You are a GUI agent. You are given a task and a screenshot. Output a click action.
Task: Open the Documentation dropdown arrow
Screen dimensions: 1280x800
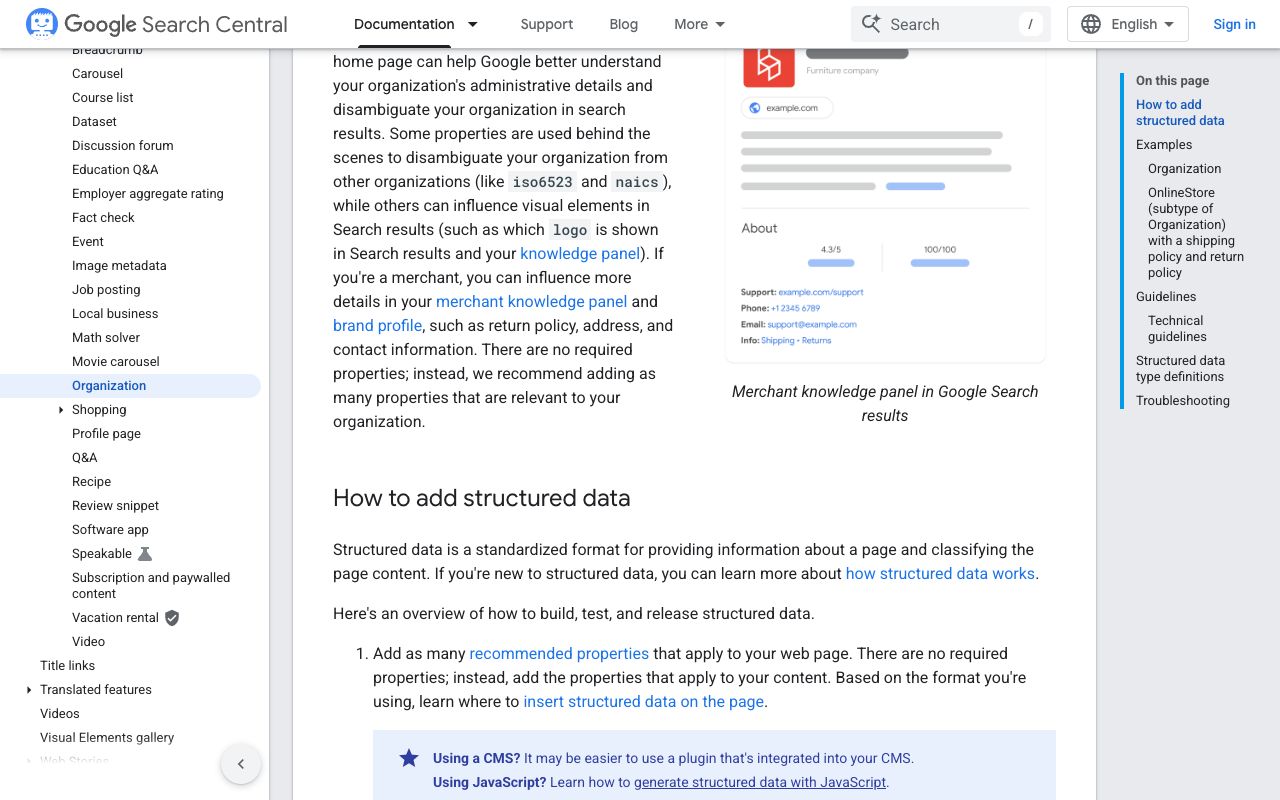473,24
